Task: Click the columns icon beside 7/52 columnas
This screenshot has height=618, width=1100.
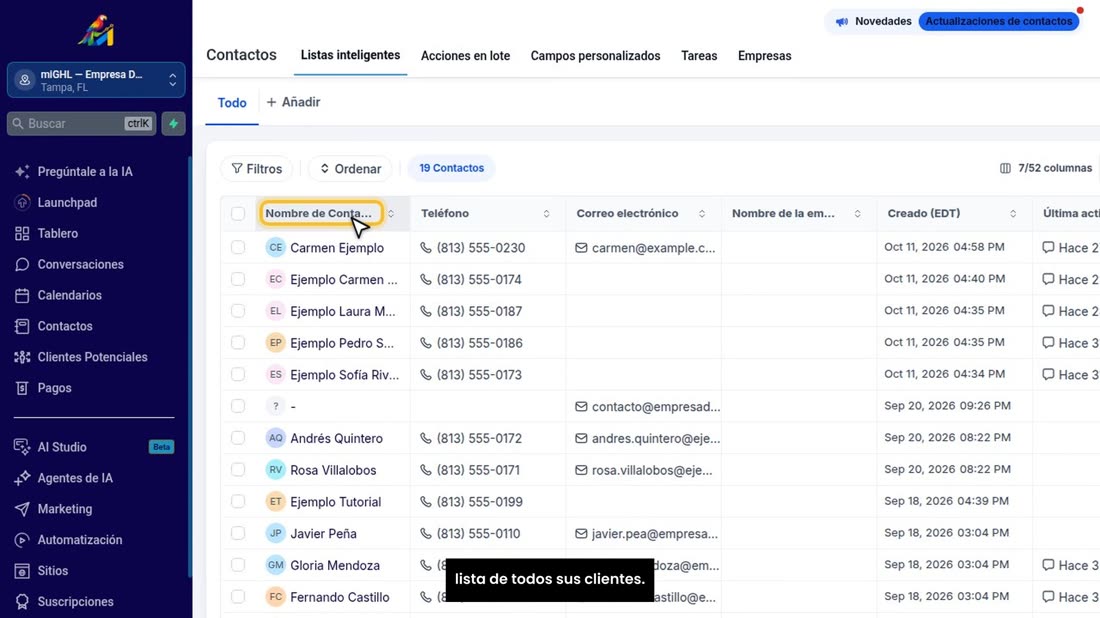Action: pos(1005,168)
